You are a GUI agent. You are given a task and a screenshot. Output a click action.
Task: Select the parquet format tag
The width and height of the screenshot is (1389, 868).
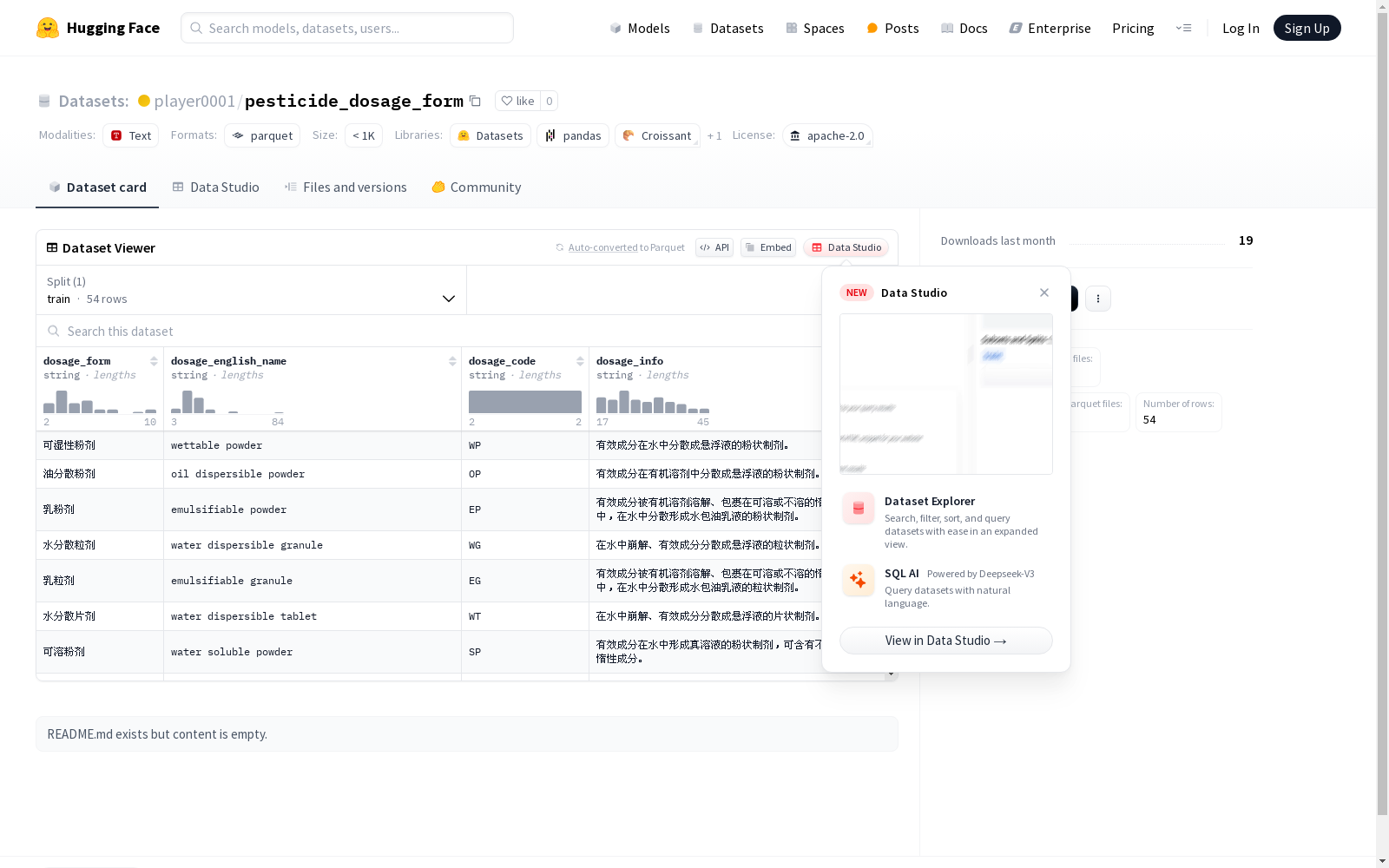[262, 135]
